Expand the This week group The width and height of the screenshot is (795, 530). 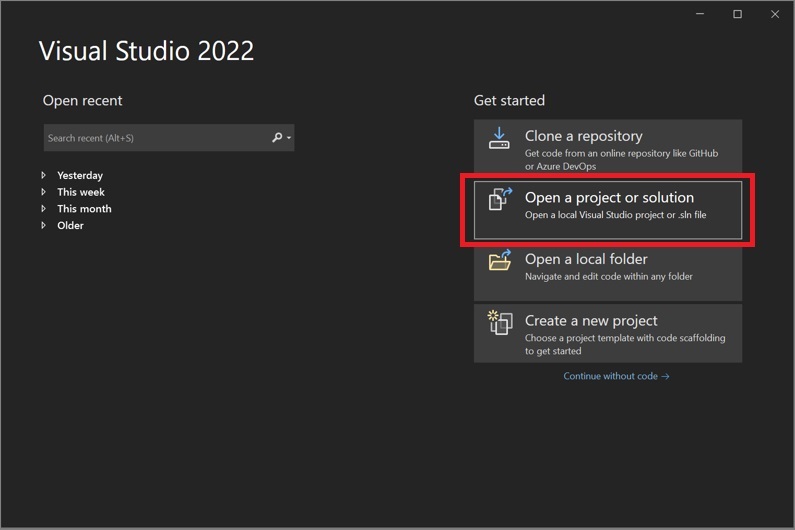(44, 192)
